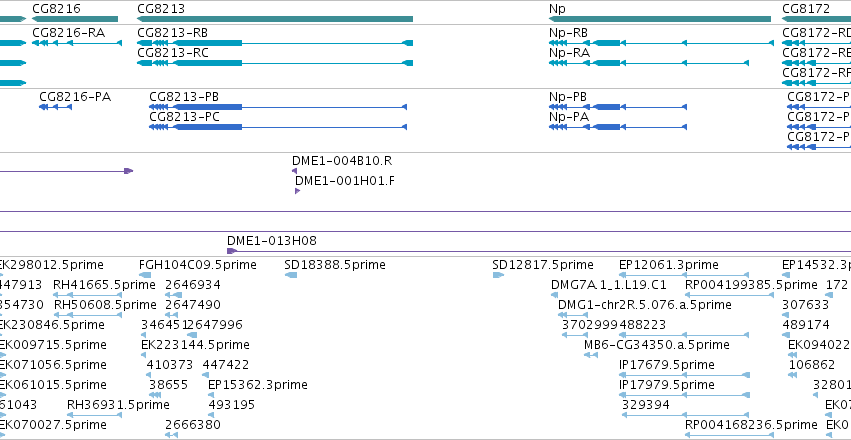This screenshot has height=440, width=851.
Task: Click the SD12817.5prime EST marker
Action: [x=499, y=275]
